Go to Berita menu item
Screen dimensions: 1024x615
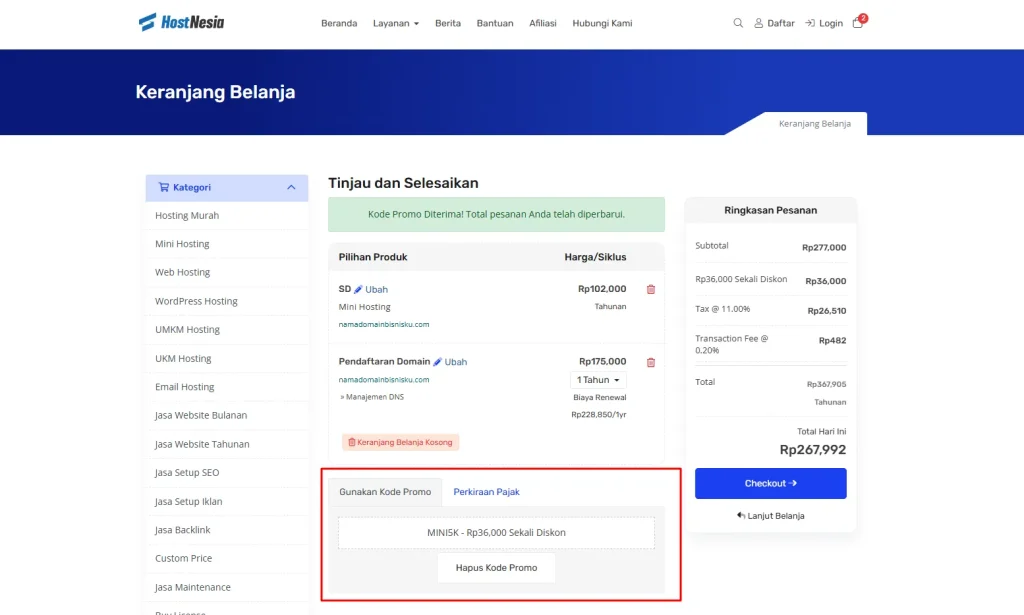click(x=448, y=23)
